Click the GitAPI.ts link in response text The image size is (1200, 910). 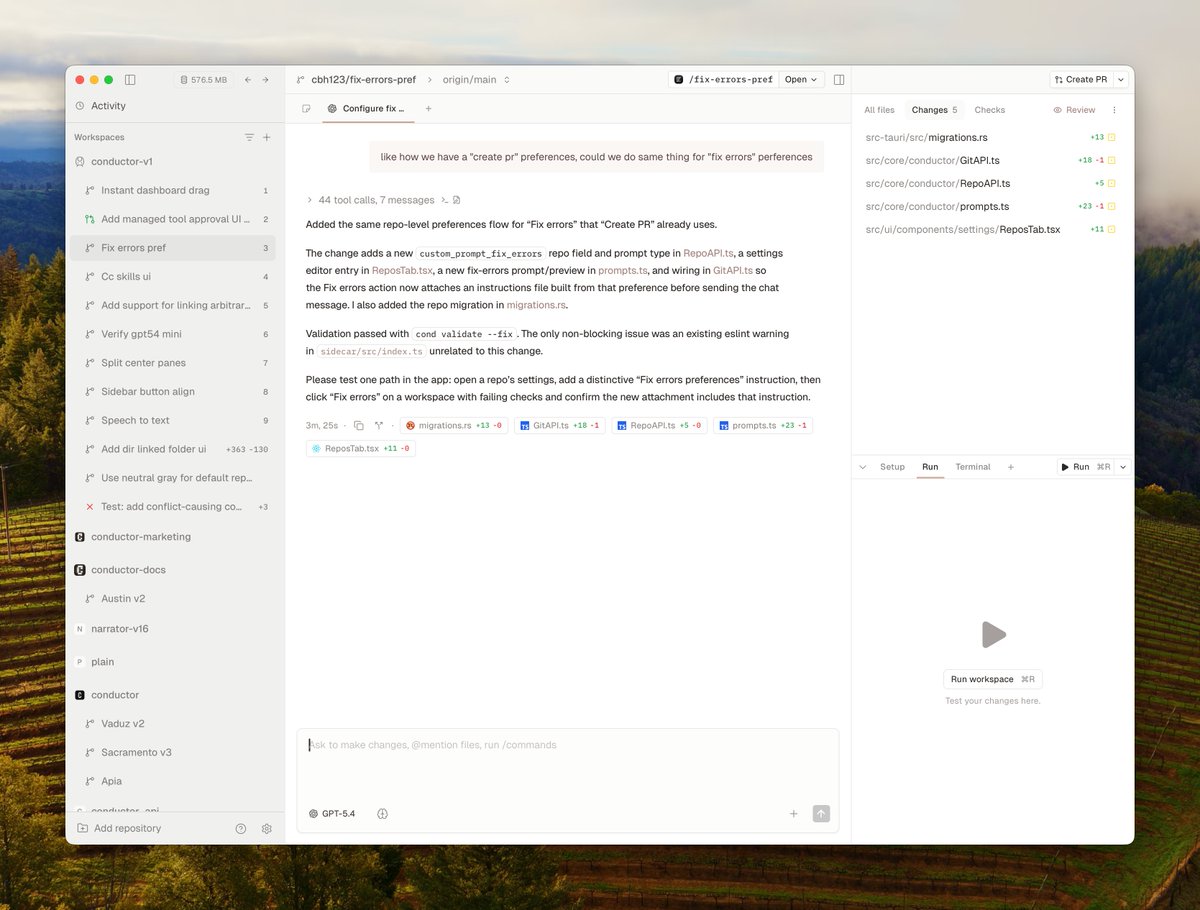pos(733,270)
